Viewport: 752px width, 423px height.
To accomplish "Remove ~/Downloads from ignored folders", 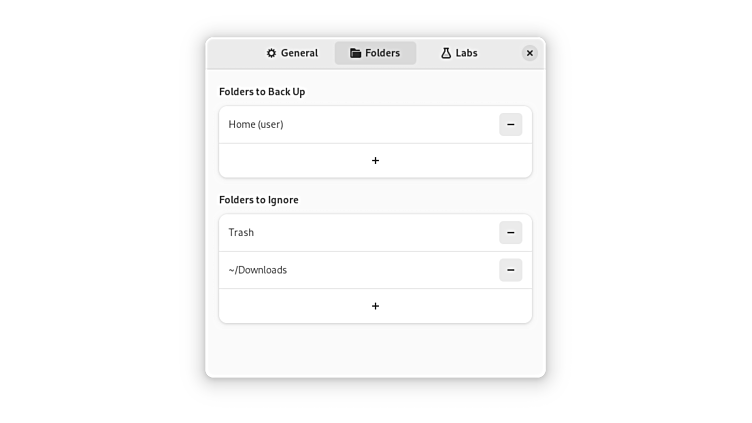I will tap(510, 270).
